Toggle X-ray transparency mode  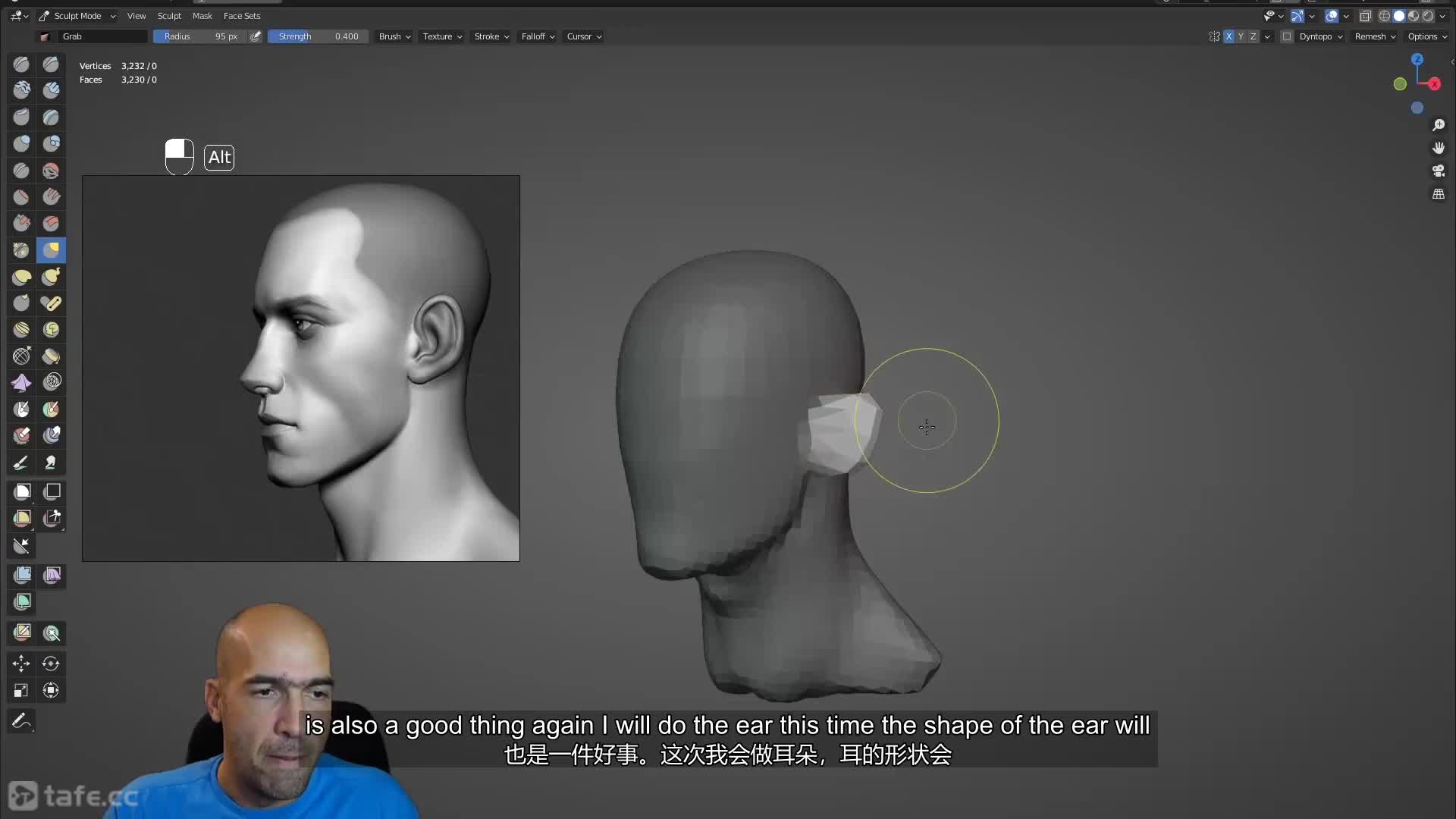[1365, 16]
